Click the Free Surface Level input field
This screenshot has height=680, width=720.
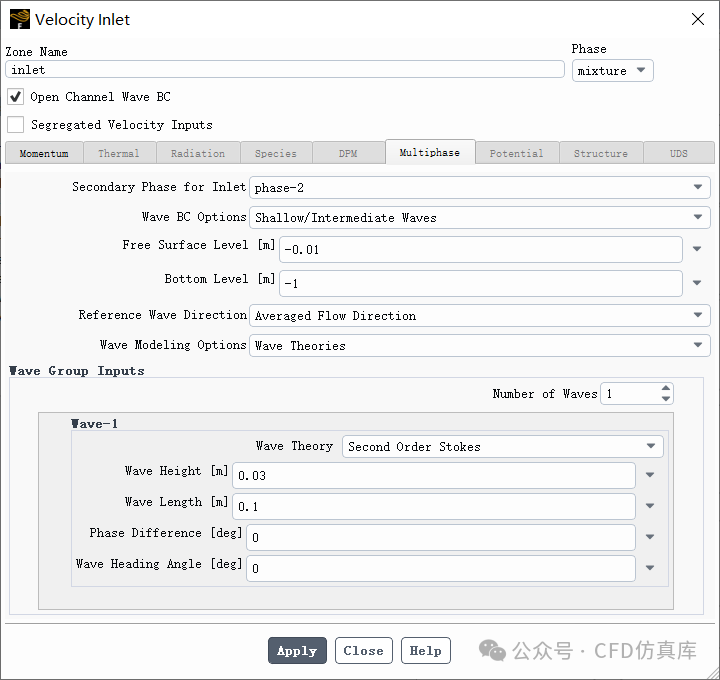pyautogui.click(x=480, y=249)
